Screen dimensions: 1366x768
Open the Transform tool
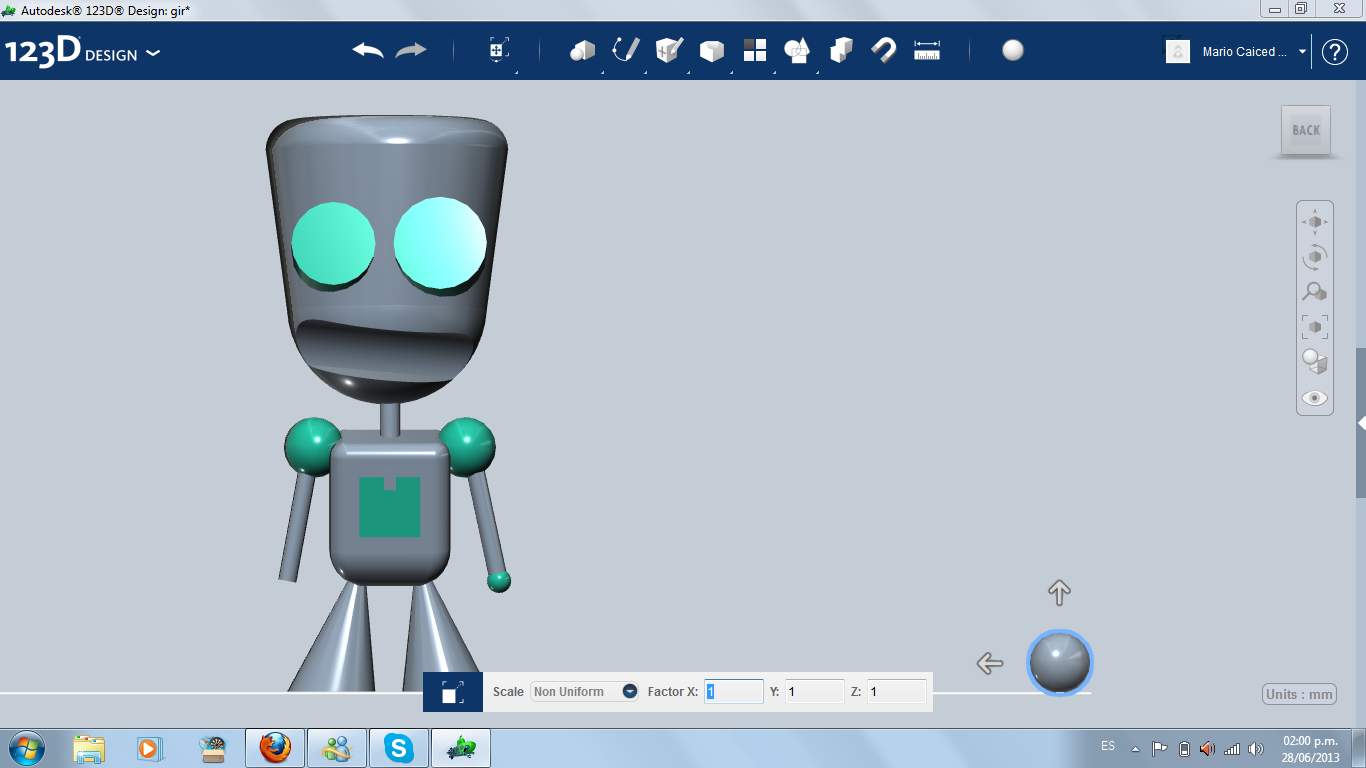pos(499,50)
